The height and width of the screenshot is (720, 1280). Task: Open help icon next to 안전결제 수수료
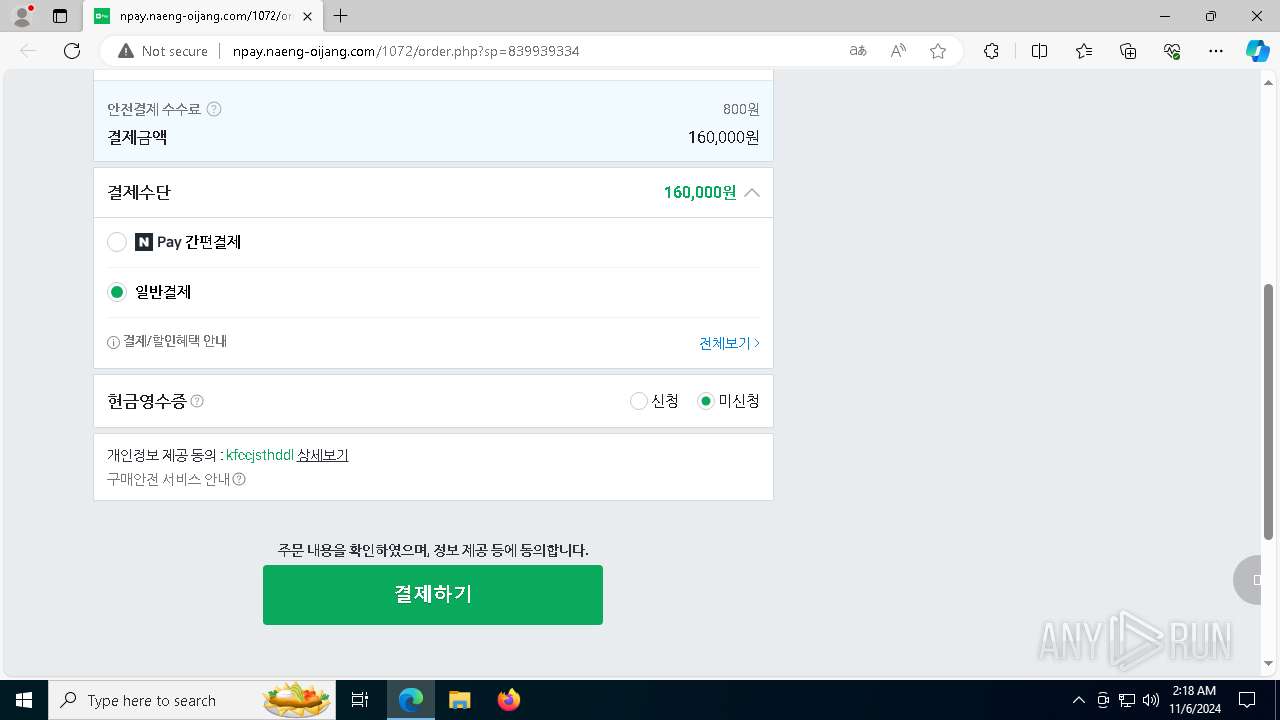(214, 109)
